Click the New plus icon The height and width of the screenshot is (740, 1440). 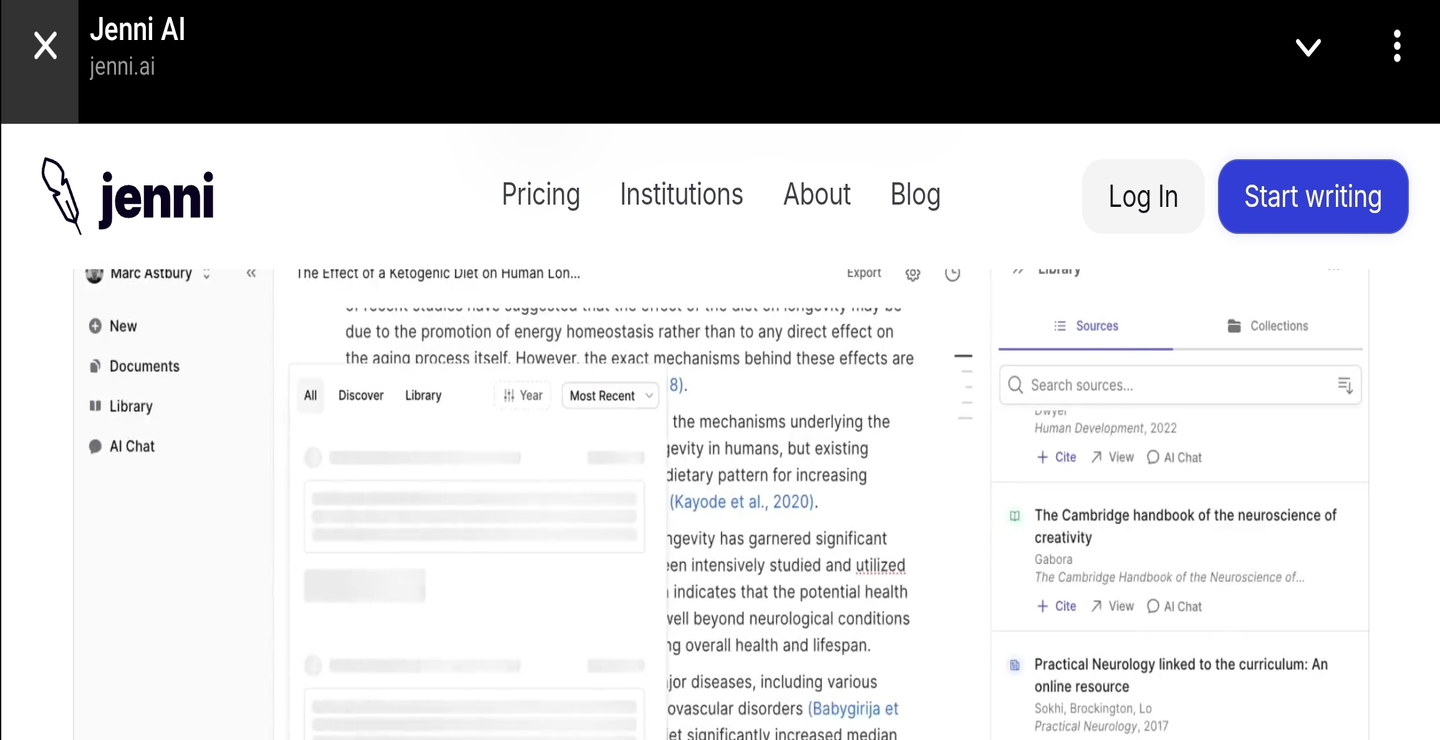click(x=95, y=326)
